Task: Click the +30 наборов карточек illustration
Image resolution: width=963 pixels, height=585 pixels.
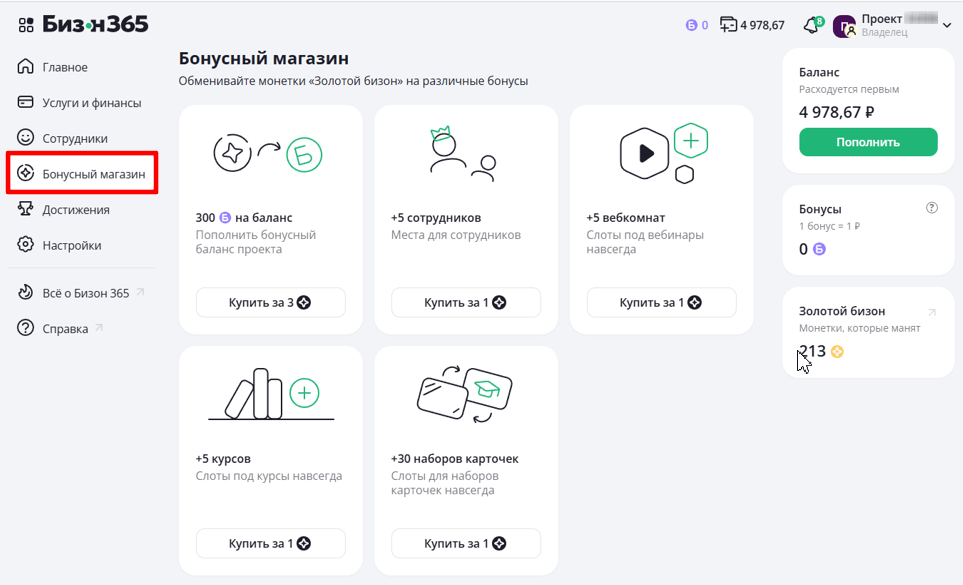Action: coord(465,393)
